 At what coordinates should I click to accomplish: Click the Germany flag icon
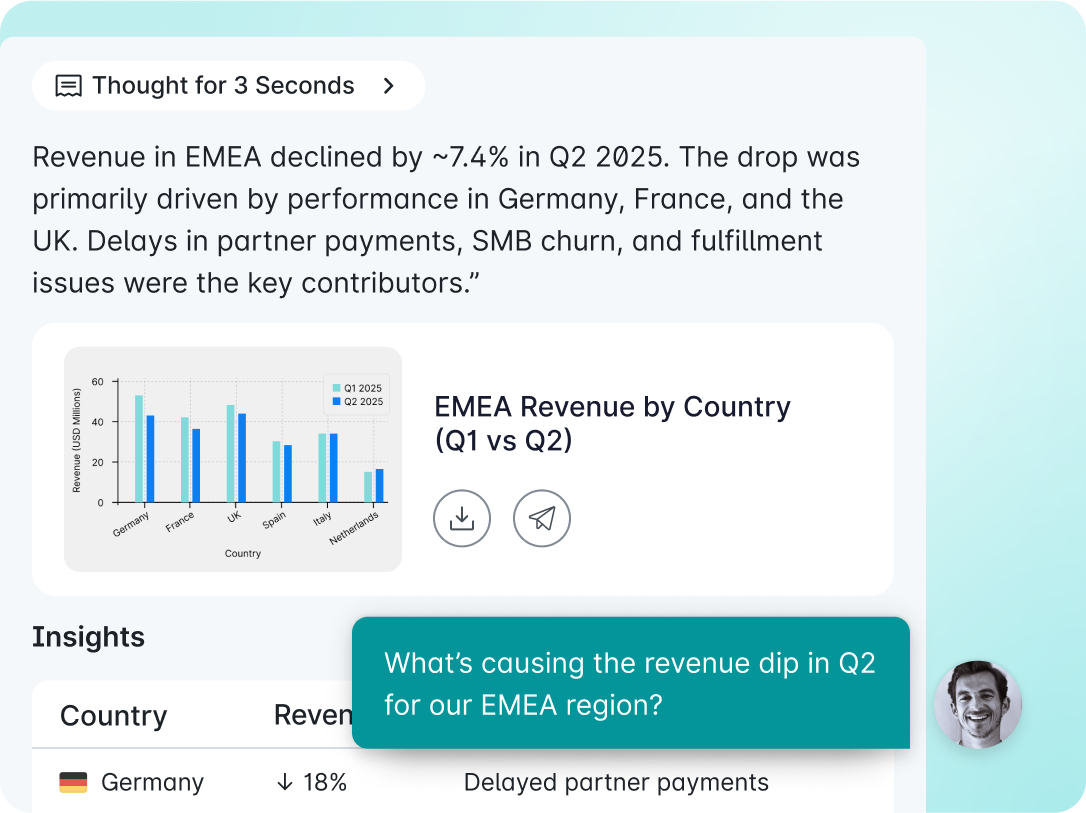(73, 782)
